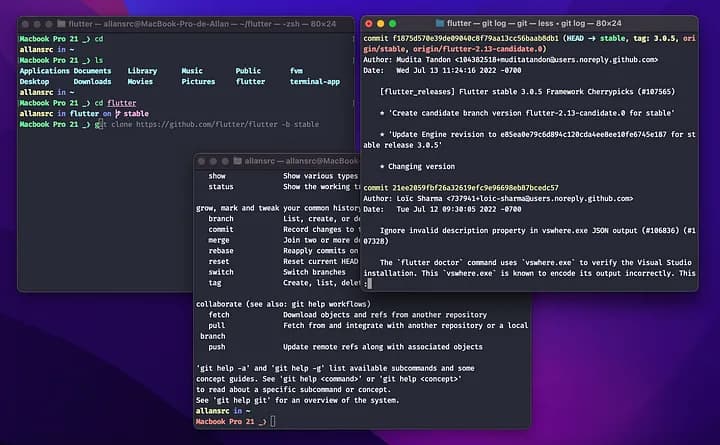Click the git branch symbol before stable
Image resolution: width=720 pixels, height=445 pixels.
pyautogui.click(x=118, y=113)
